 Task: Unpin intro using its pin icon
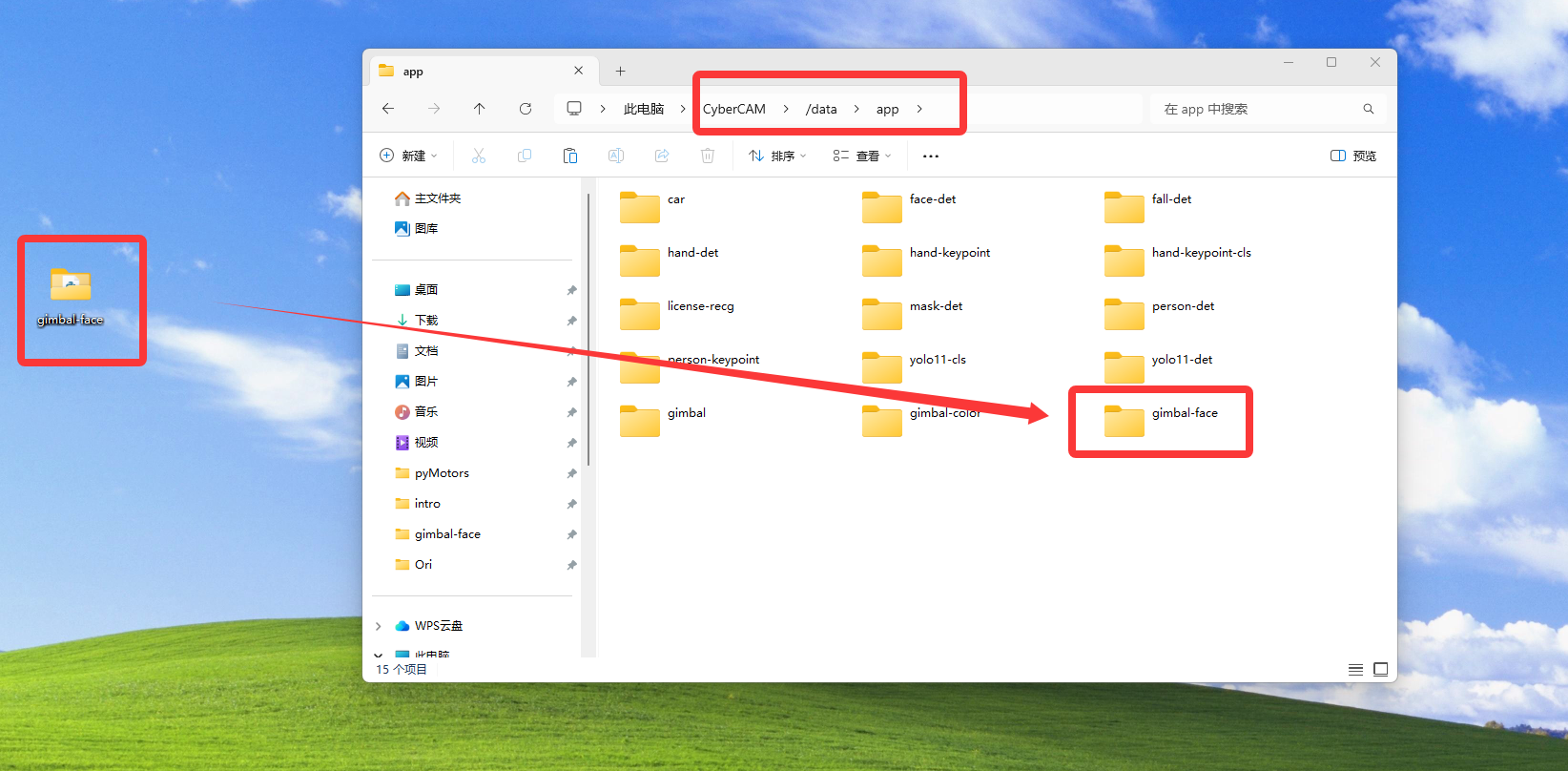pyautogui.click(x=571, y=504)
